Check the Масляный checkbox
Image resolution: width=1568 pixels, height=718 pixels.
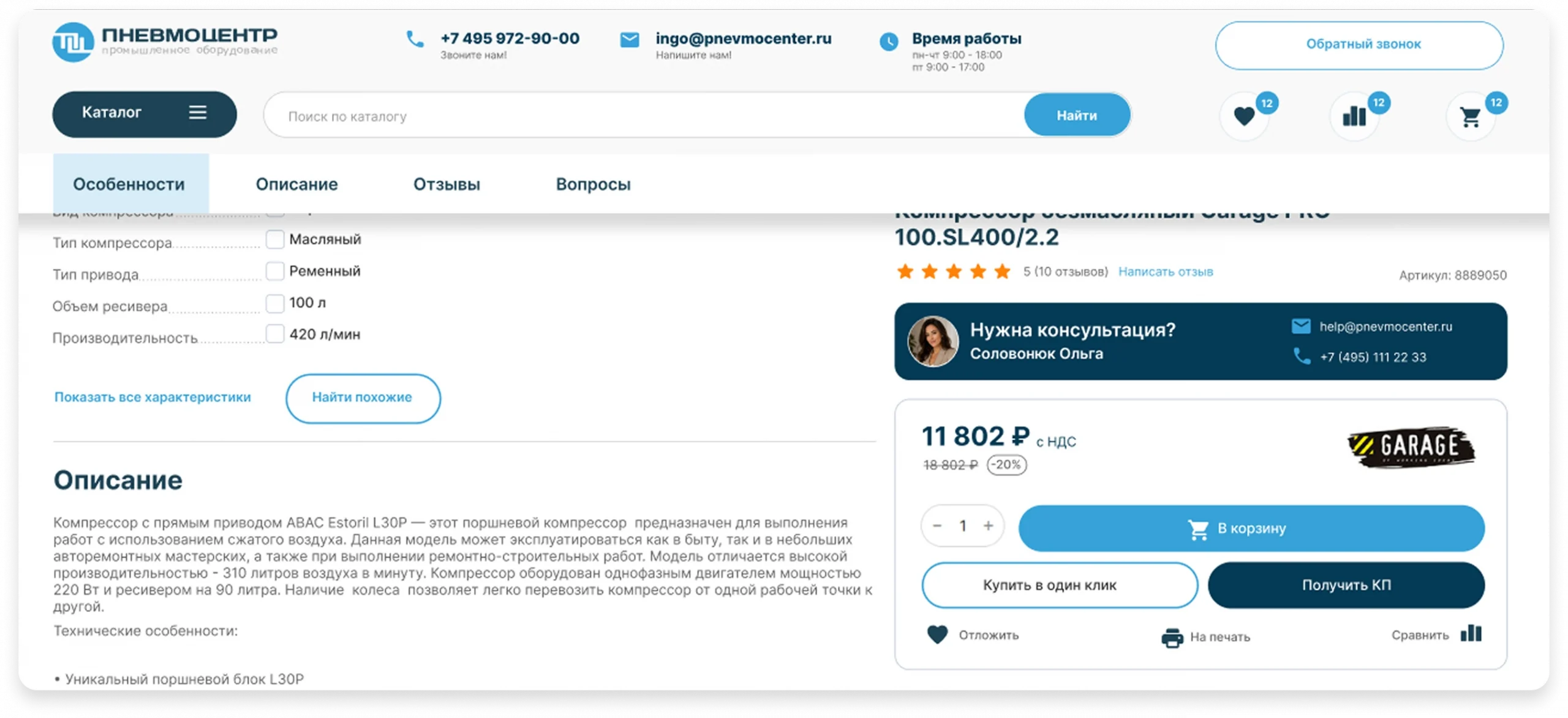tap(275, 239)
